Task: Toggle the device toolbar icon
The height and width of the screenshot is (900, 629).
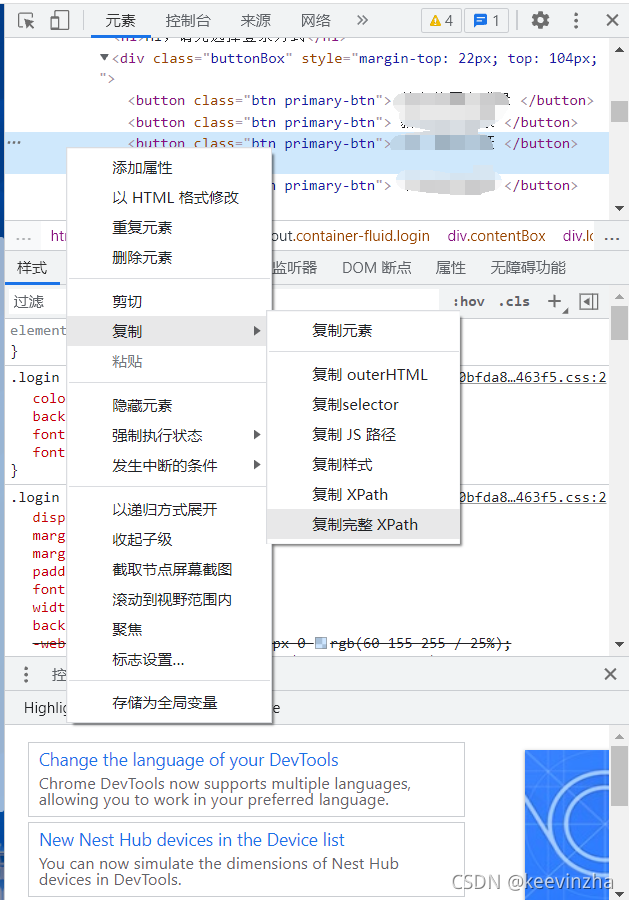Action: click(60, 20)
